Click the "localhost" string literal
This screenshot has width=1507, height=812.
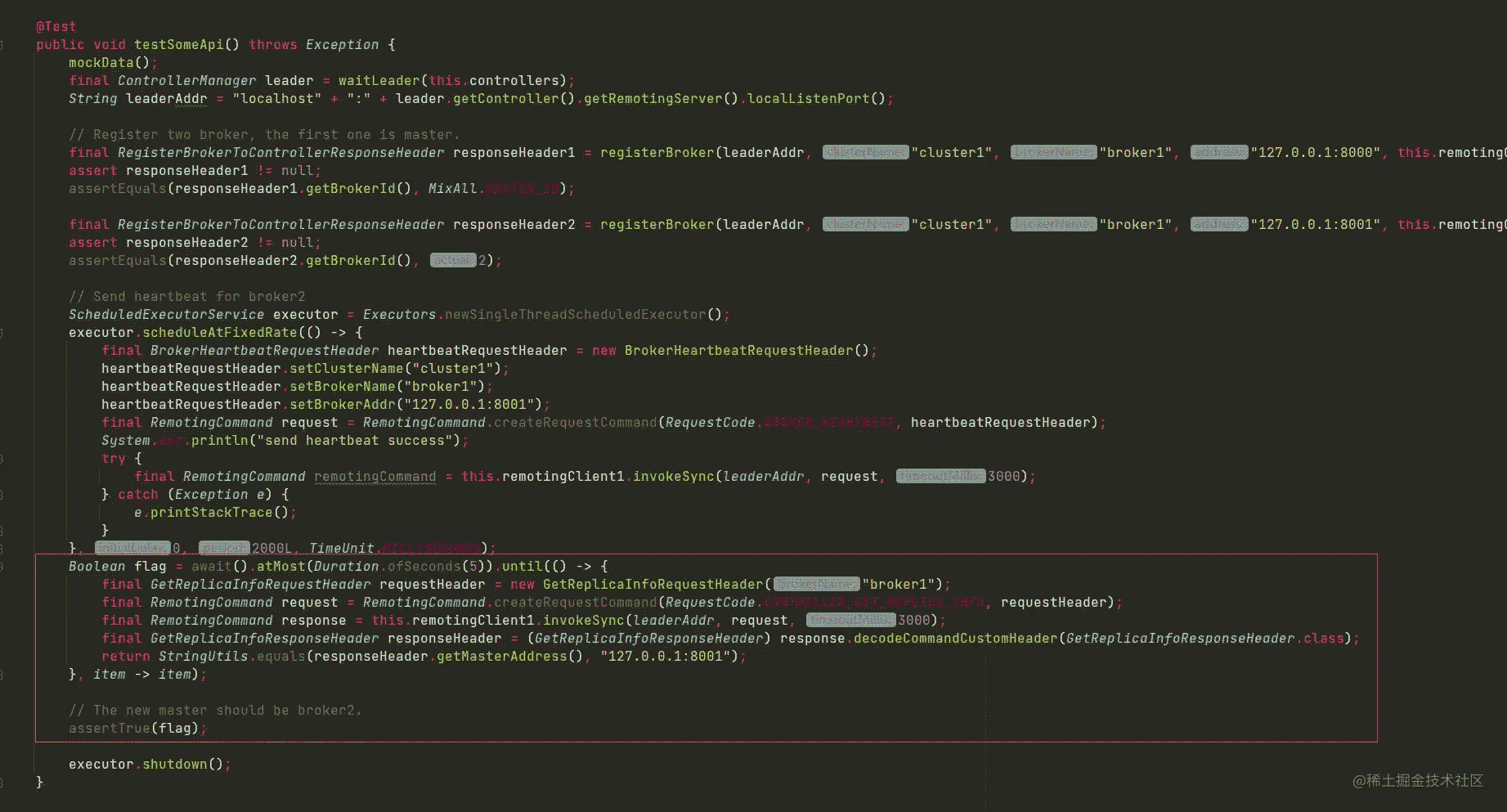tap(276, 99)
